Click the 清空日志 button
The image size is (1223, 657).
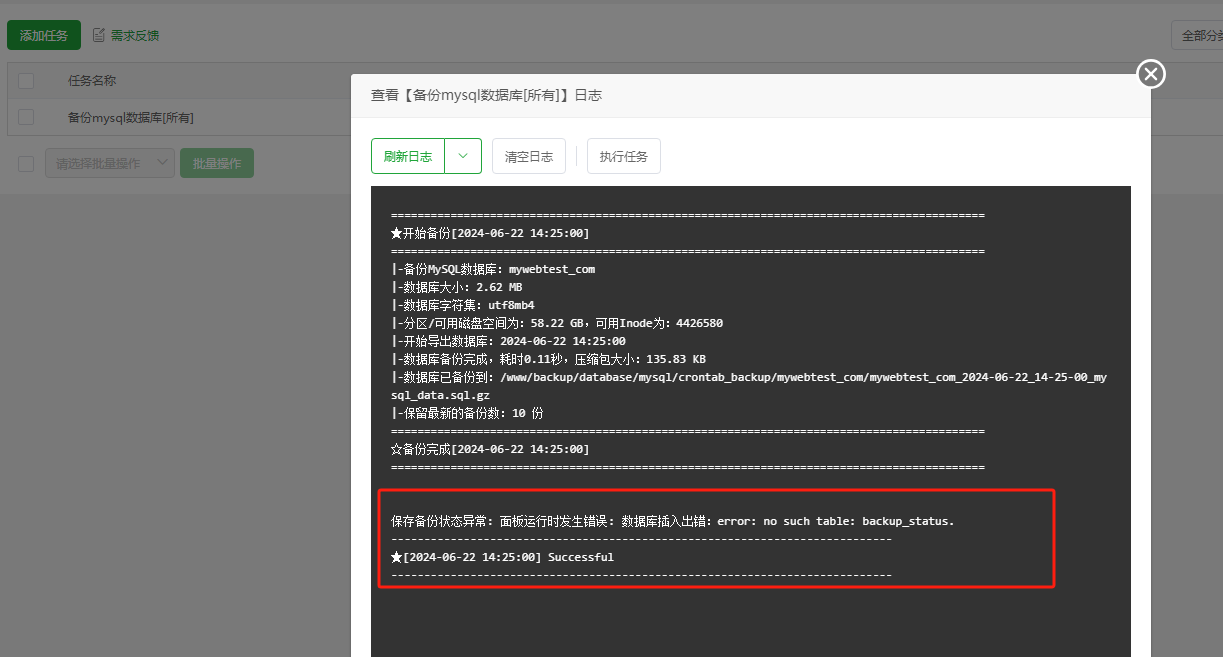click(x=529, y=156)
